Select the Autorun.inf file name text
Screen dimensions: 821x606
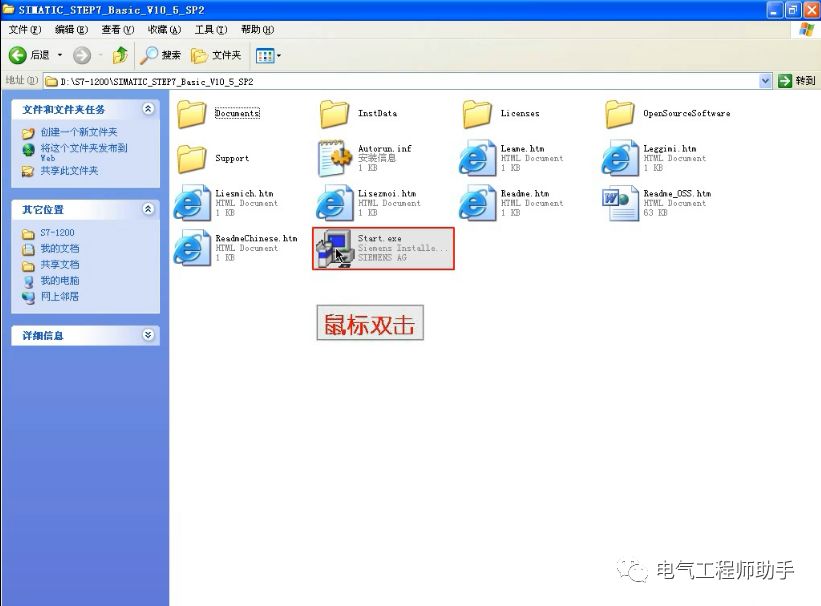click(x=385, y=149)
